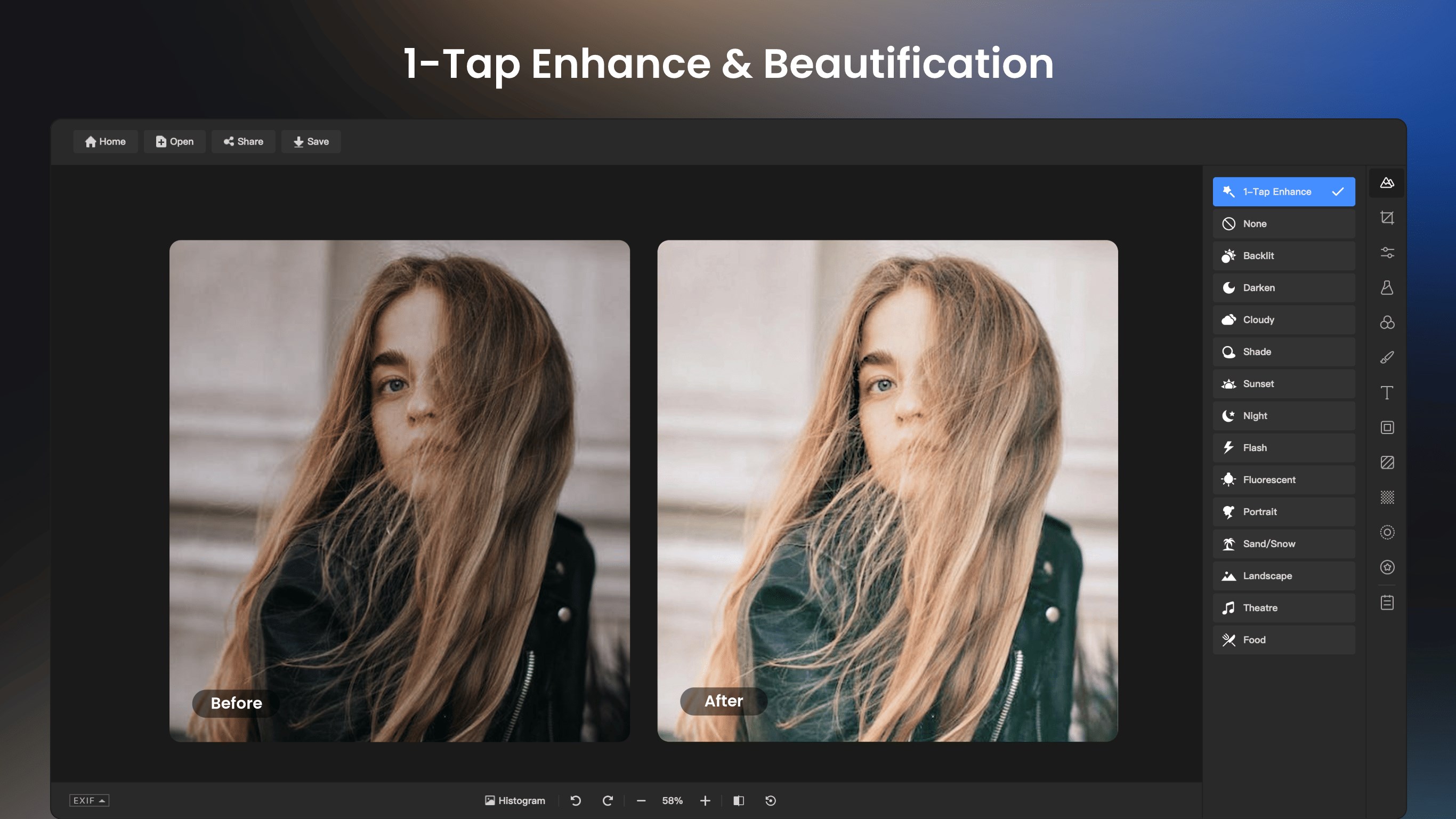Viewport: 1456px width, 819px height.
Task: Open the Color wheel tool
Action: pos(1387,323)
